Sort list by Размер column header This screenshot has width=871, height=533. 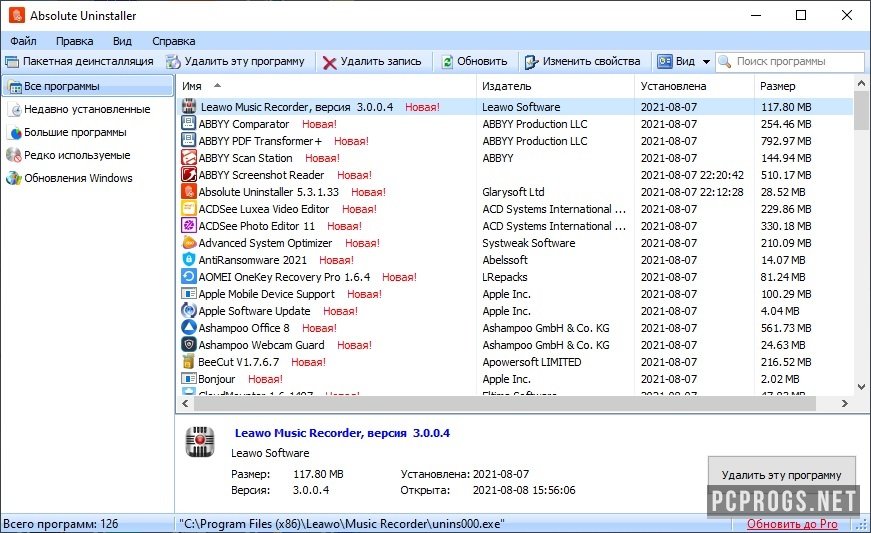(777, 87)
